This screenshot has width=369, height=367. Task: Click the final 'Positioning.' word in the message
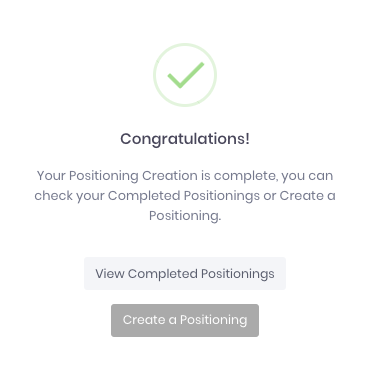(x=185, y=216)
